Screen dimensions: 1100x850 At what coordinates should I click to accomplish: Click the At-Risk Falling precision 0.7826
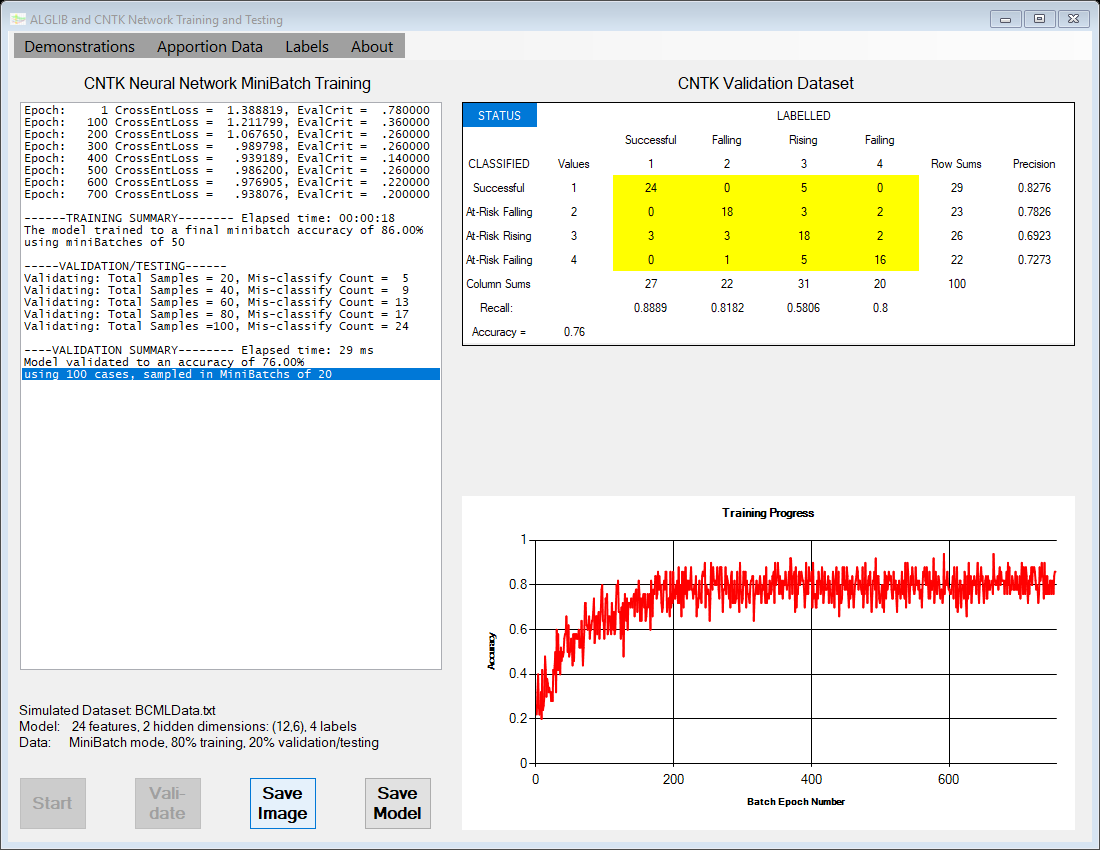click(1034, 212)
